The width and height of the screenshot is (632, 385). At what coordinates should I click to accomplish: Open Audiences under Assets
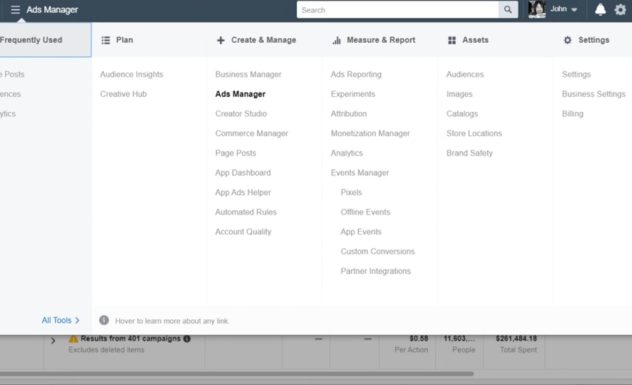click(465, 74)
